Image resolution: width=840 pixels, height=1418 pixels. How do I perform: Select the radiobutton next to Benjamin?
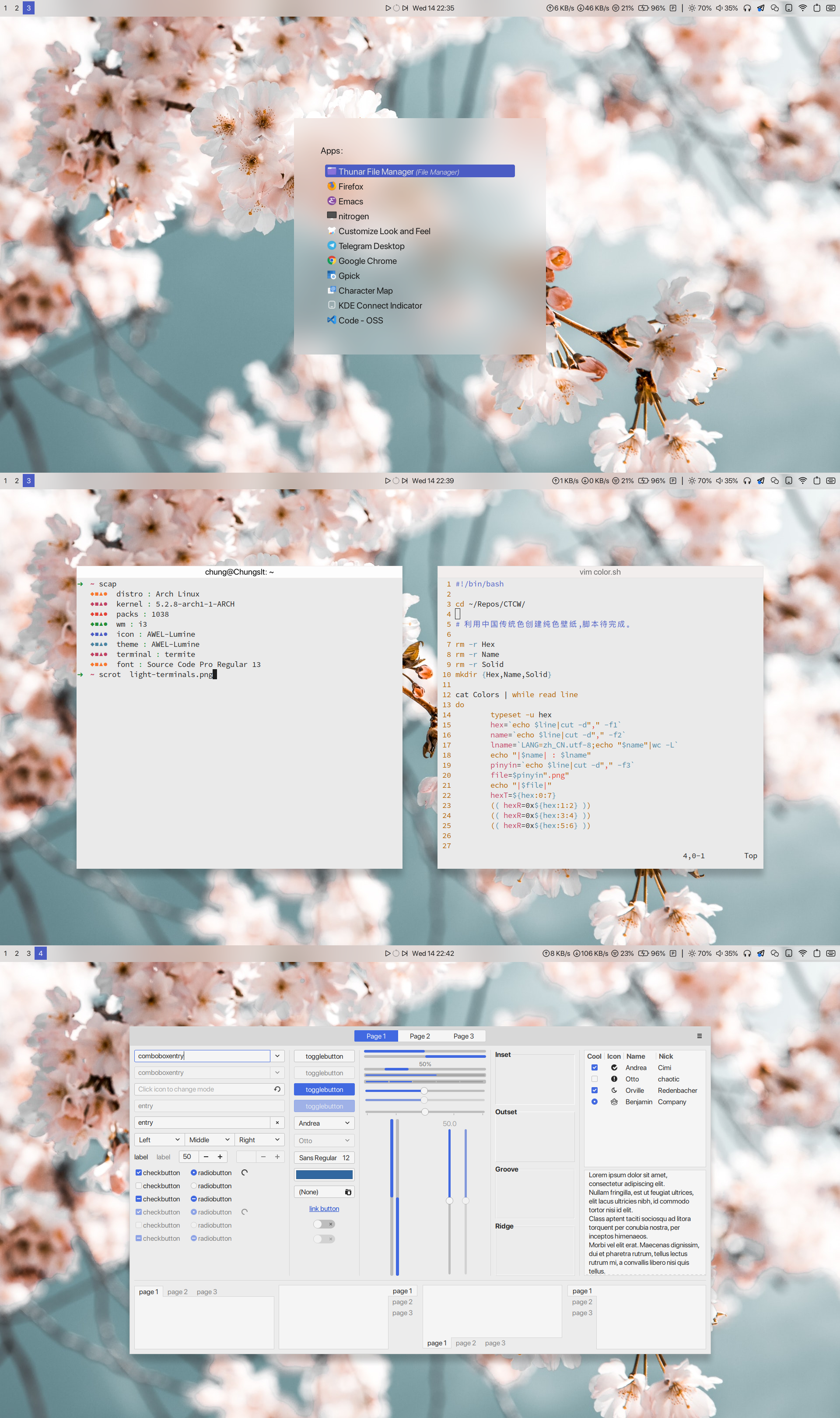coord(594,1102)
